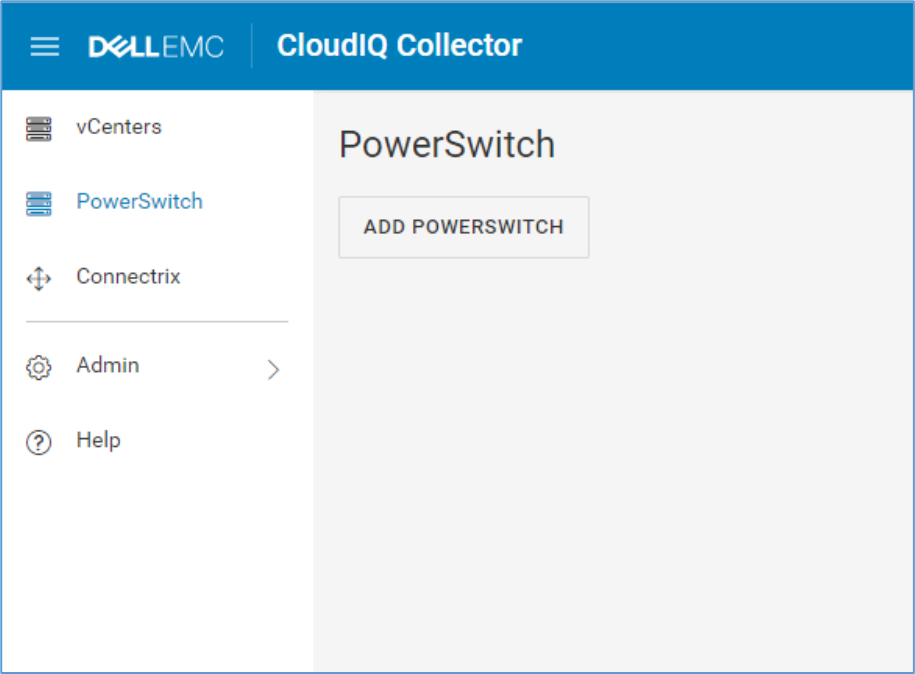Image resolution: width=915 pixels, height=674 pixels.
Task: Click the divider area below Connectrix
Action: (x=156, y=322)
